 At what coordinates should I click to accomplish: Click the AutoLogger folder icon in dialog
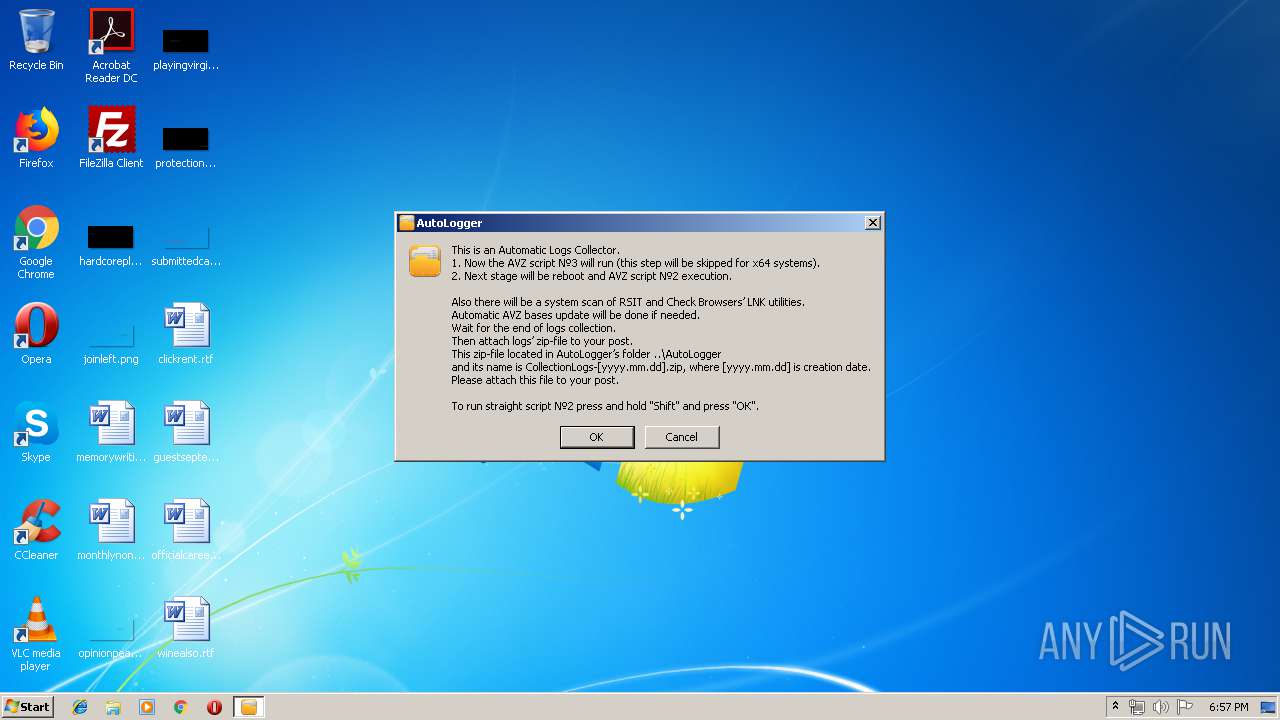coord(425,260)
